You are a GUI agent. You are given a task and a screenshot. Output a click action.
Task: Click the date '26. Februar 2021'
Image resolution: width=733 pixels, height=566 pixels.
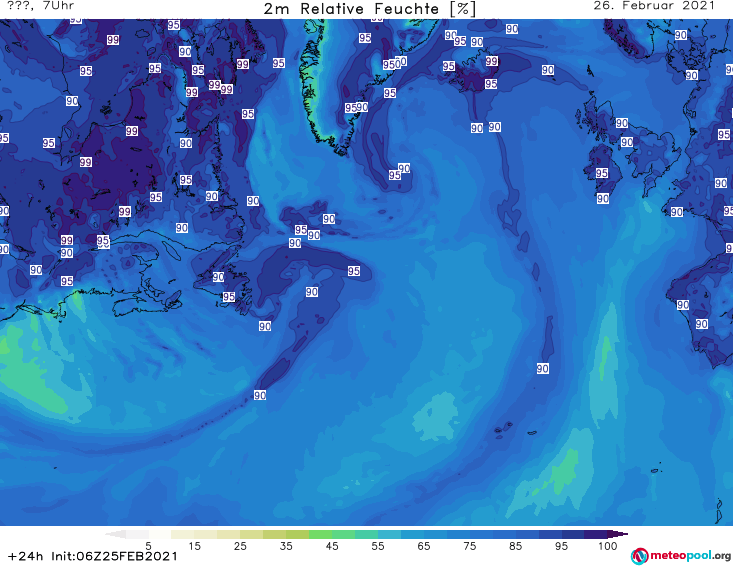tap(654, 6)
